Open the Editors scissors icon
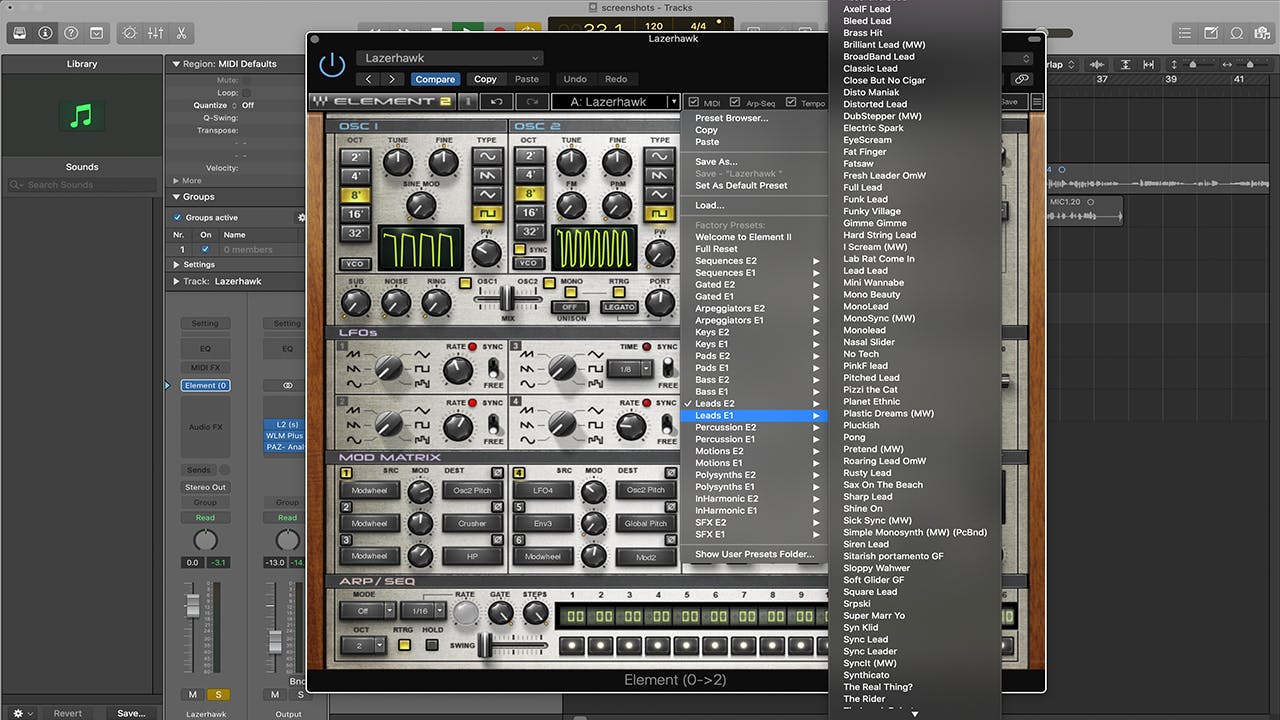Screen dimensions: 1280x720 (181, 33)
